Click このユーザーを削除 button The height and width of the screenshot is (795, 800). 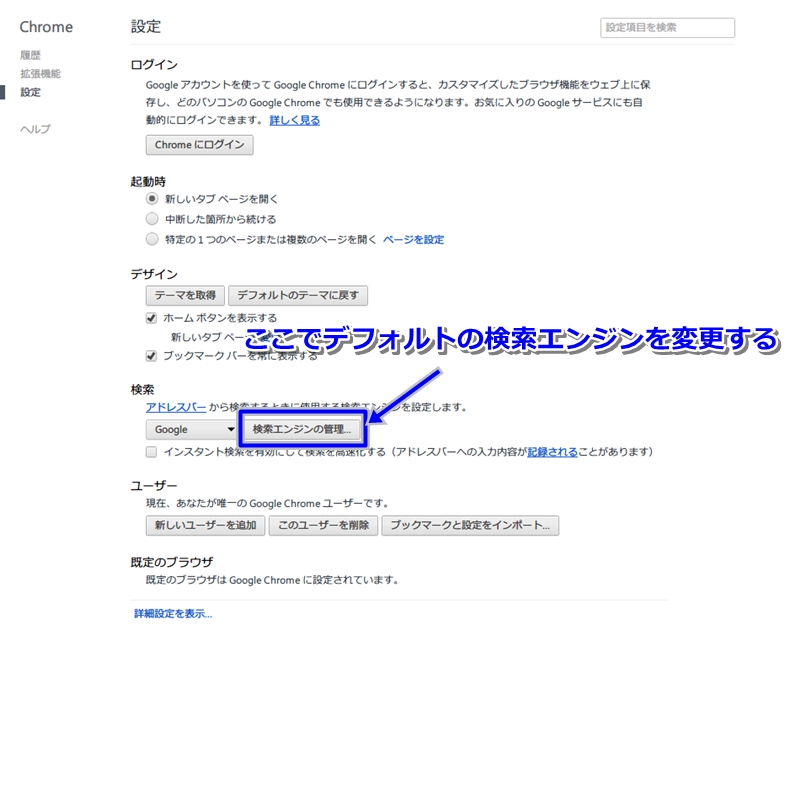tap(323, 526)
